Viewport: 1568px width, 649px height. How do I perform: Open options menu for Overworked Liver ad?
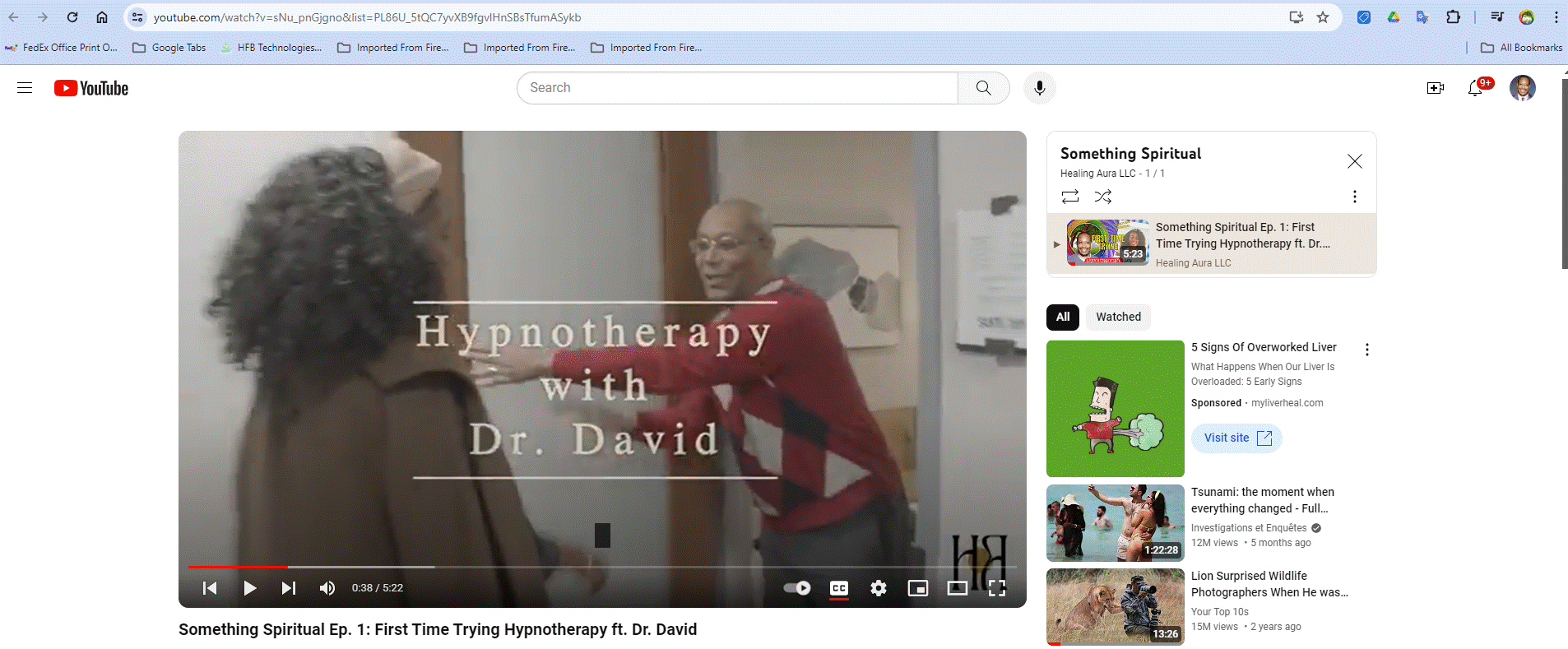1366,350
